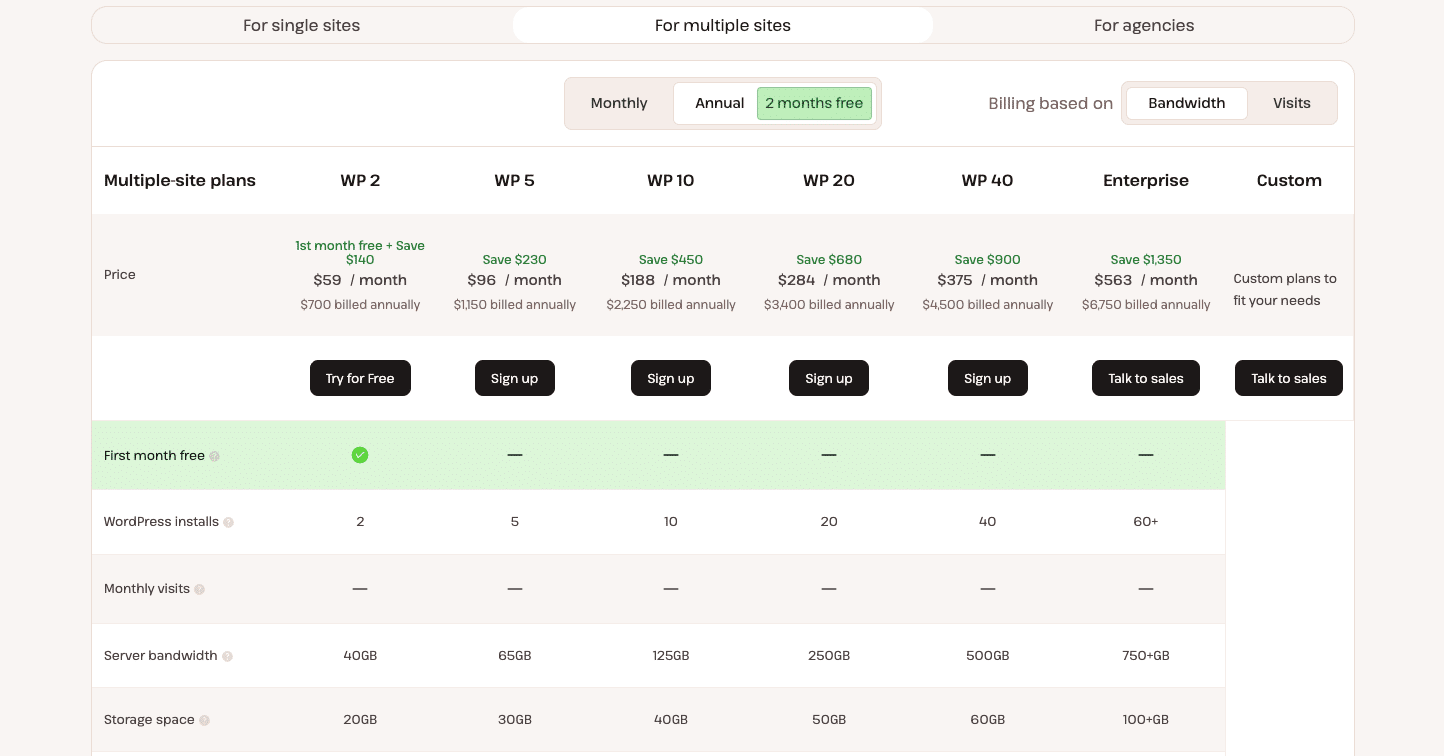This screenshot has height=756, width=1444.
Task: Click the green checkmark under WP 2
Action: (x=360, y=455)
